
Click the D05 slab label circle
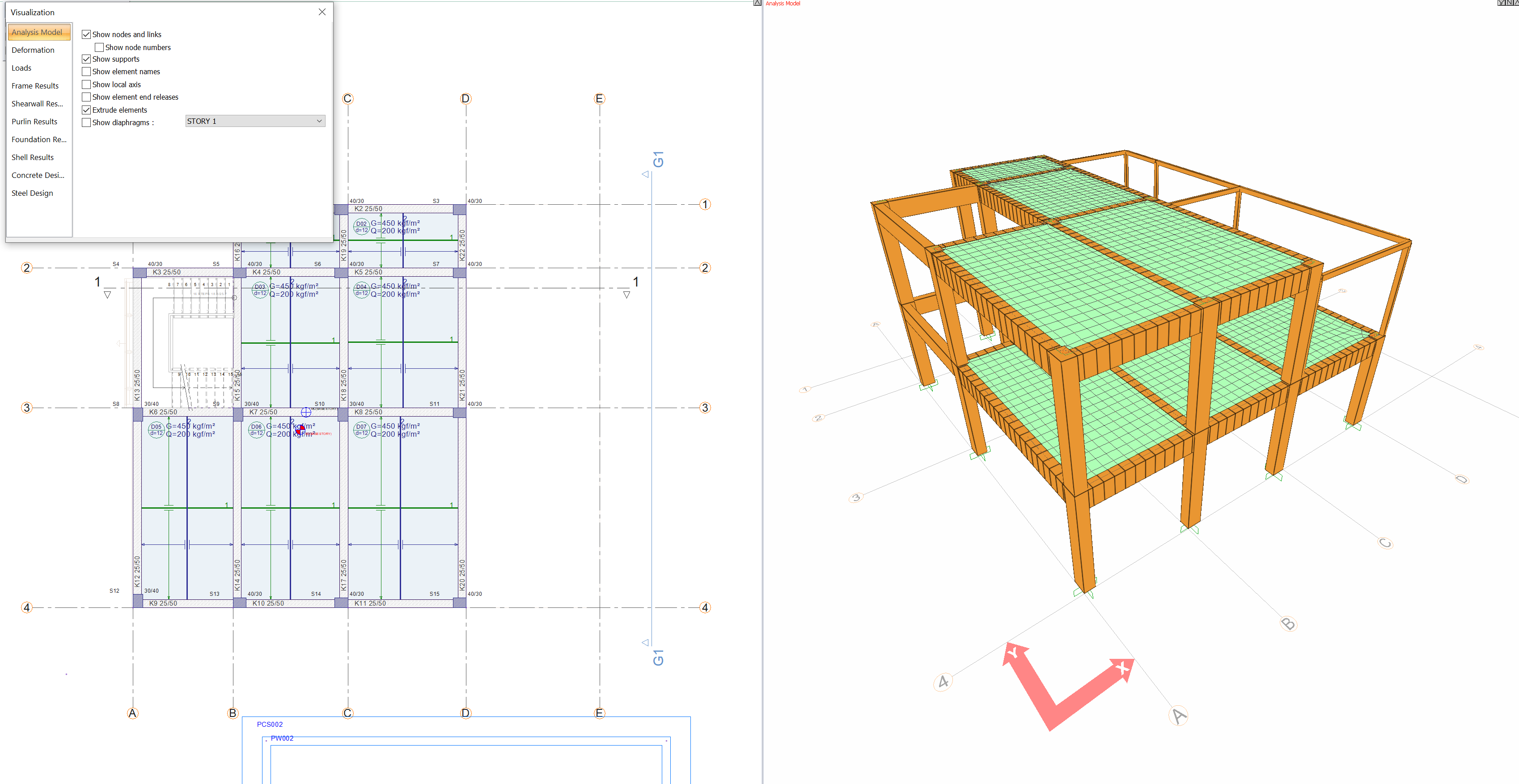pyautogui.click(x=156, y=429)
